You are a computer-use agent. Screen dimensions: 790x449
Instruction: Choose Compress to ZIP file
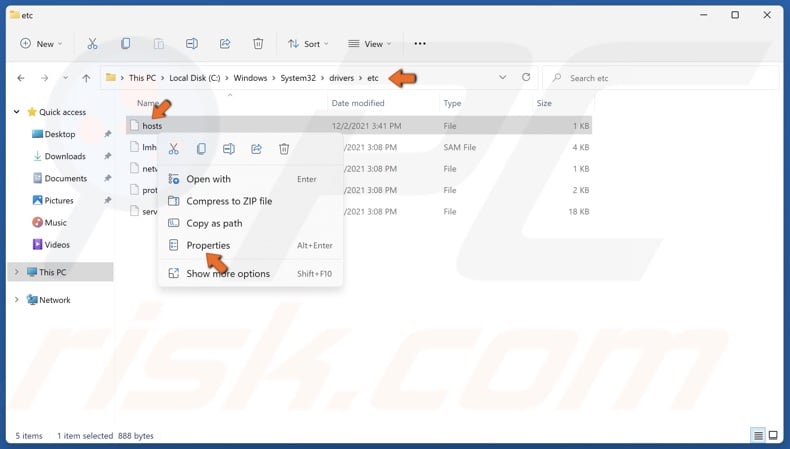point(250,201)
